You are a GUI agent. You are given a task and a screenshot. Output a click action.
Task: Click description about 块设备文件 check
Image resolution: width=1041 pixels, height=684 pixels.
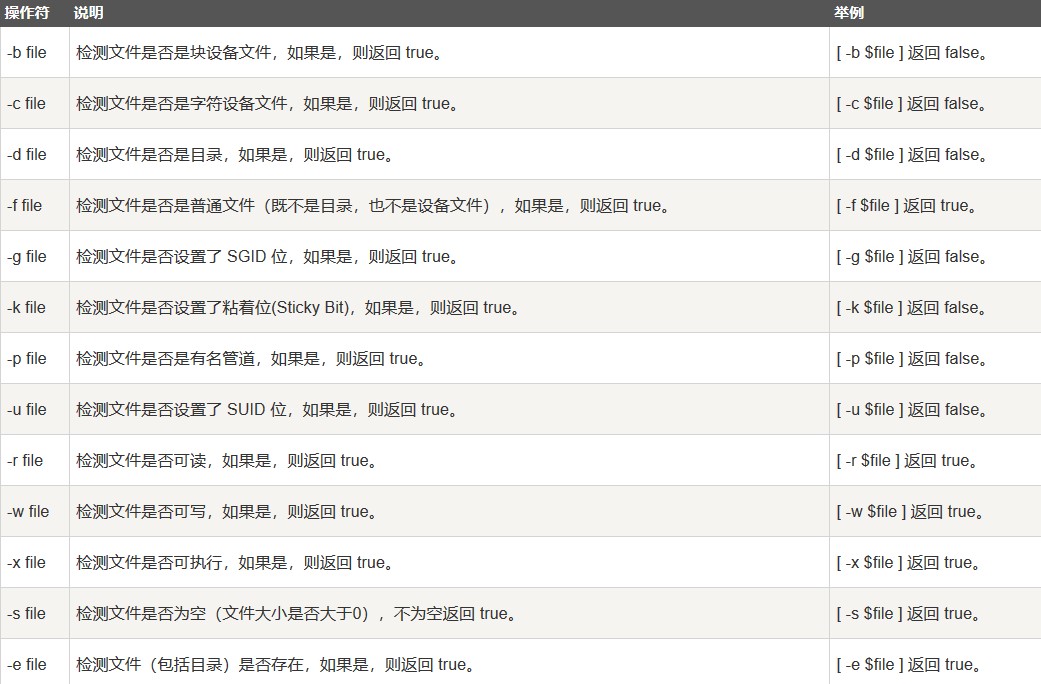[259, 52]
